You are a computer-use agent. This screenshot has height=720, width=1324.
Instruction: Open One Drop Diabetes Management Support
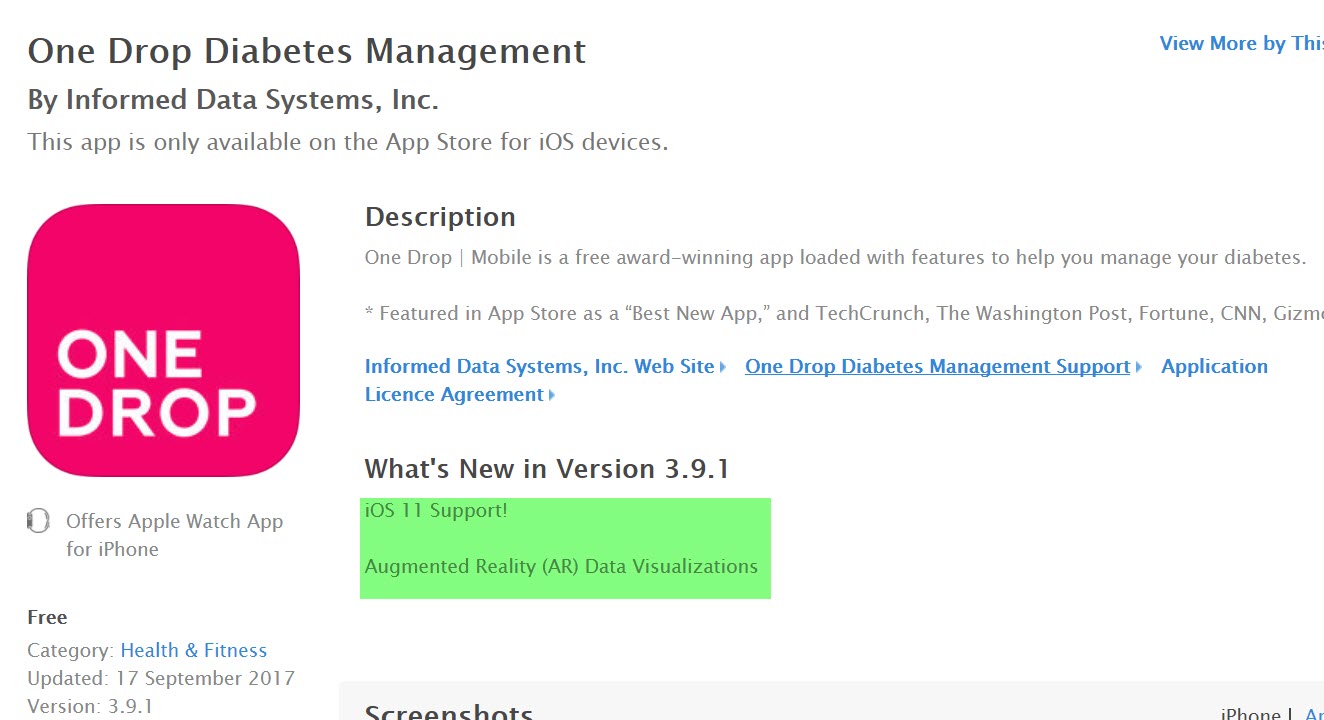[x=936, y=366]
